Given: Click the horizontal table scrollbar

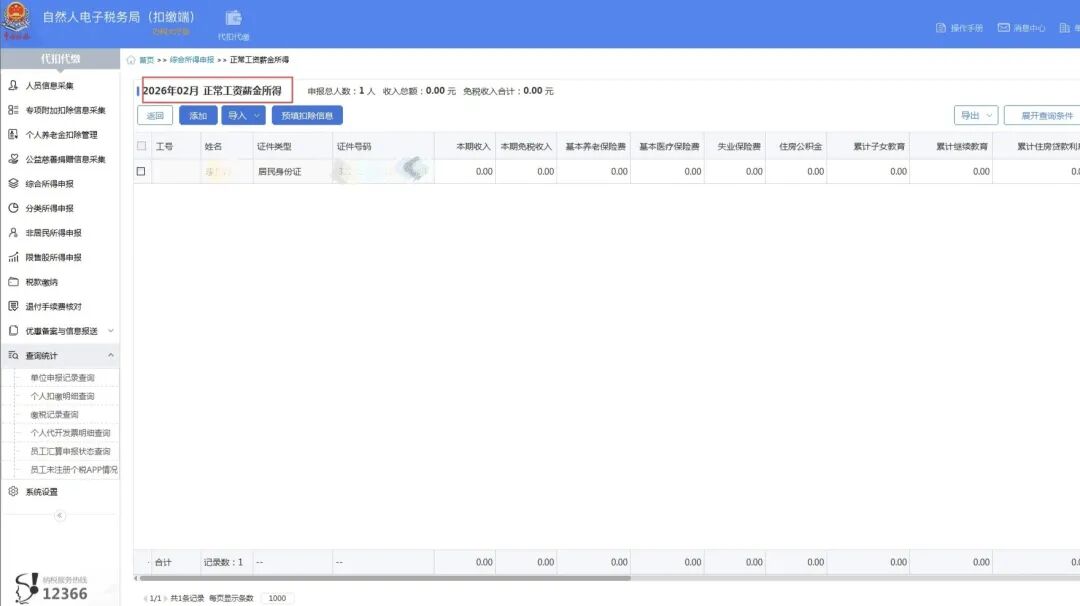Looking at the screenshot, I should pyautogui.click(x=384, y=578).
